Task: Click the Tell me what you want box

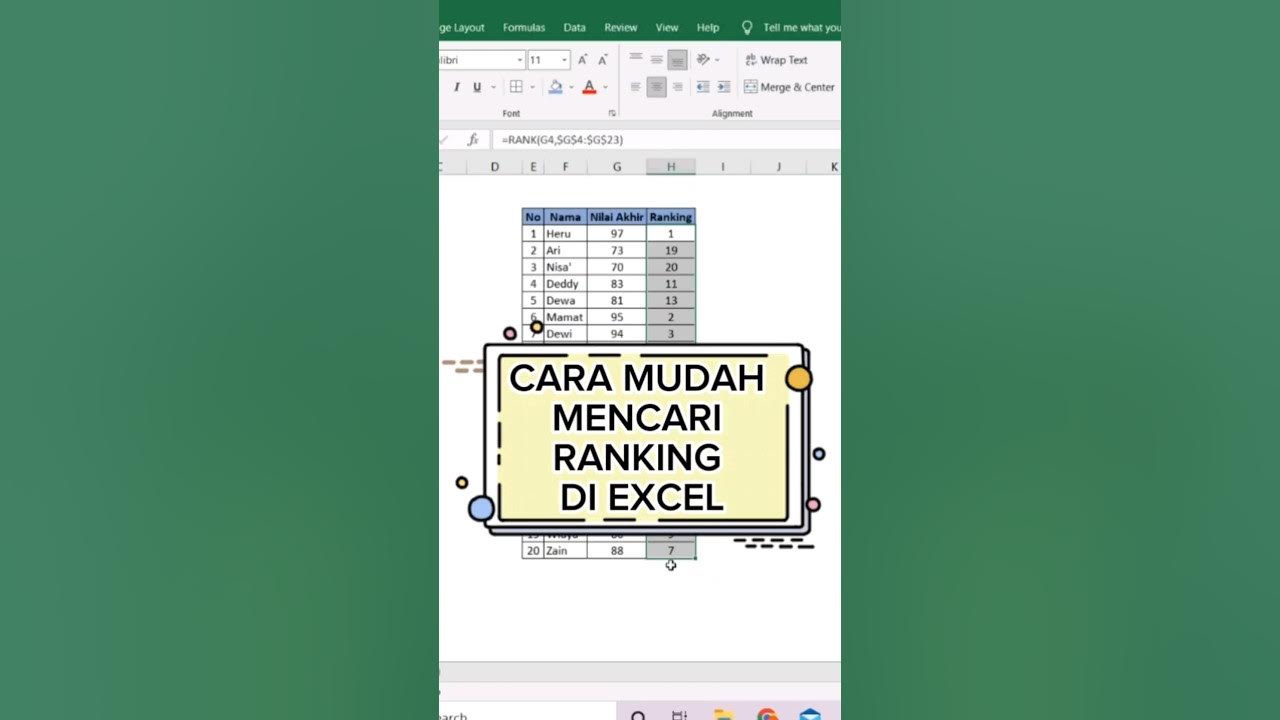Action: pos(801,28)
